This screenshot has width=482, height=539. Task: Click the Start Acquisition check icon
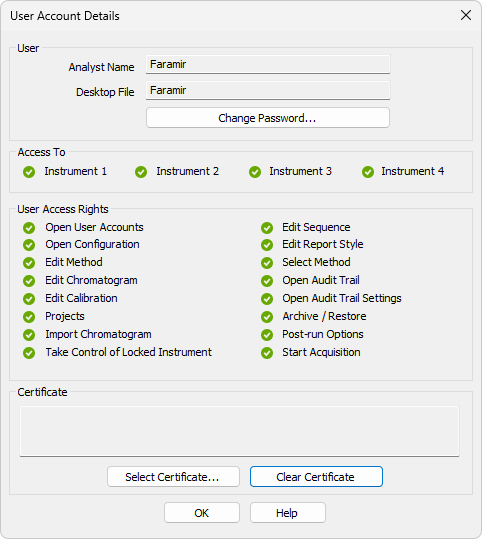click(x=267, y=353)
